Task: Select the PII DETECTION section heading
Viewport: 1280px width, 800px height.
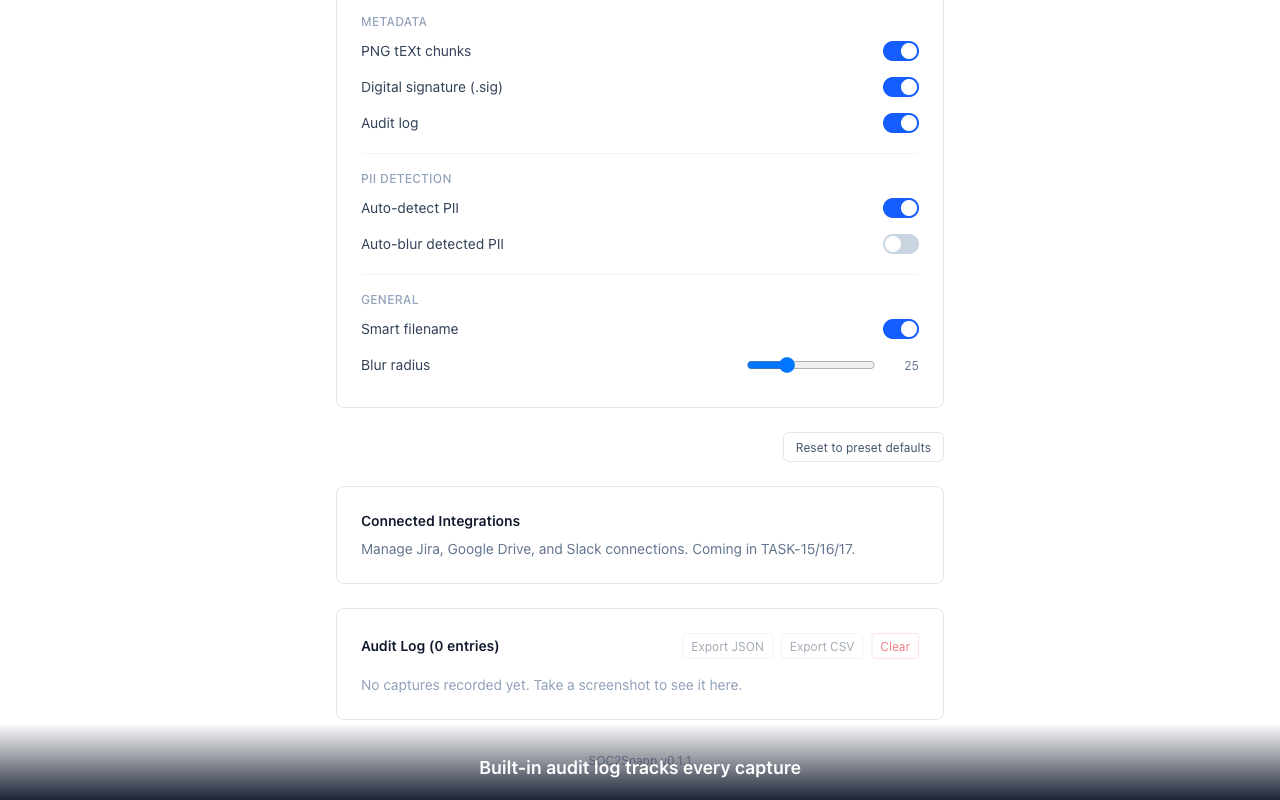Action: tap(406, 178)
